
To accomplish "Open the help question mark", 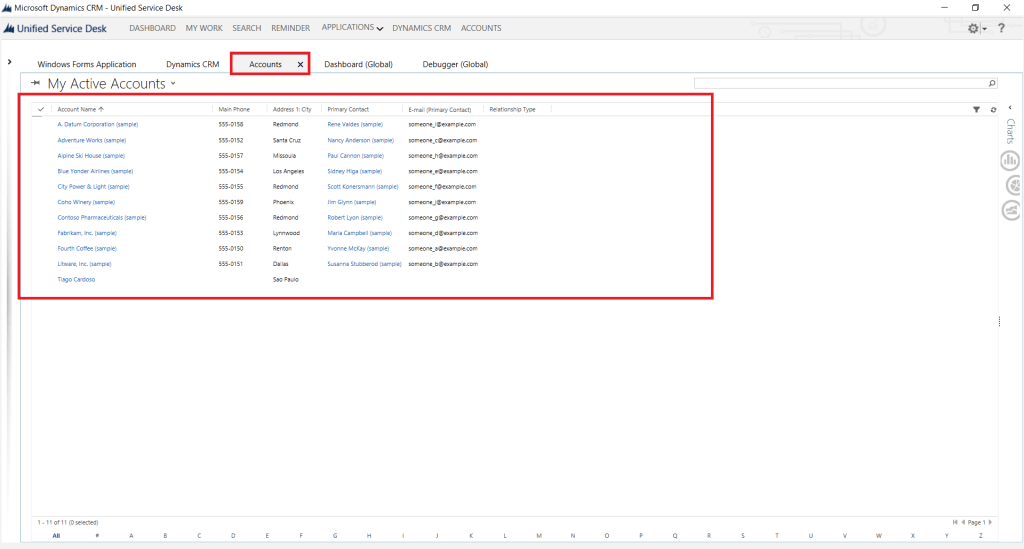I will (x=1001, y=28).
